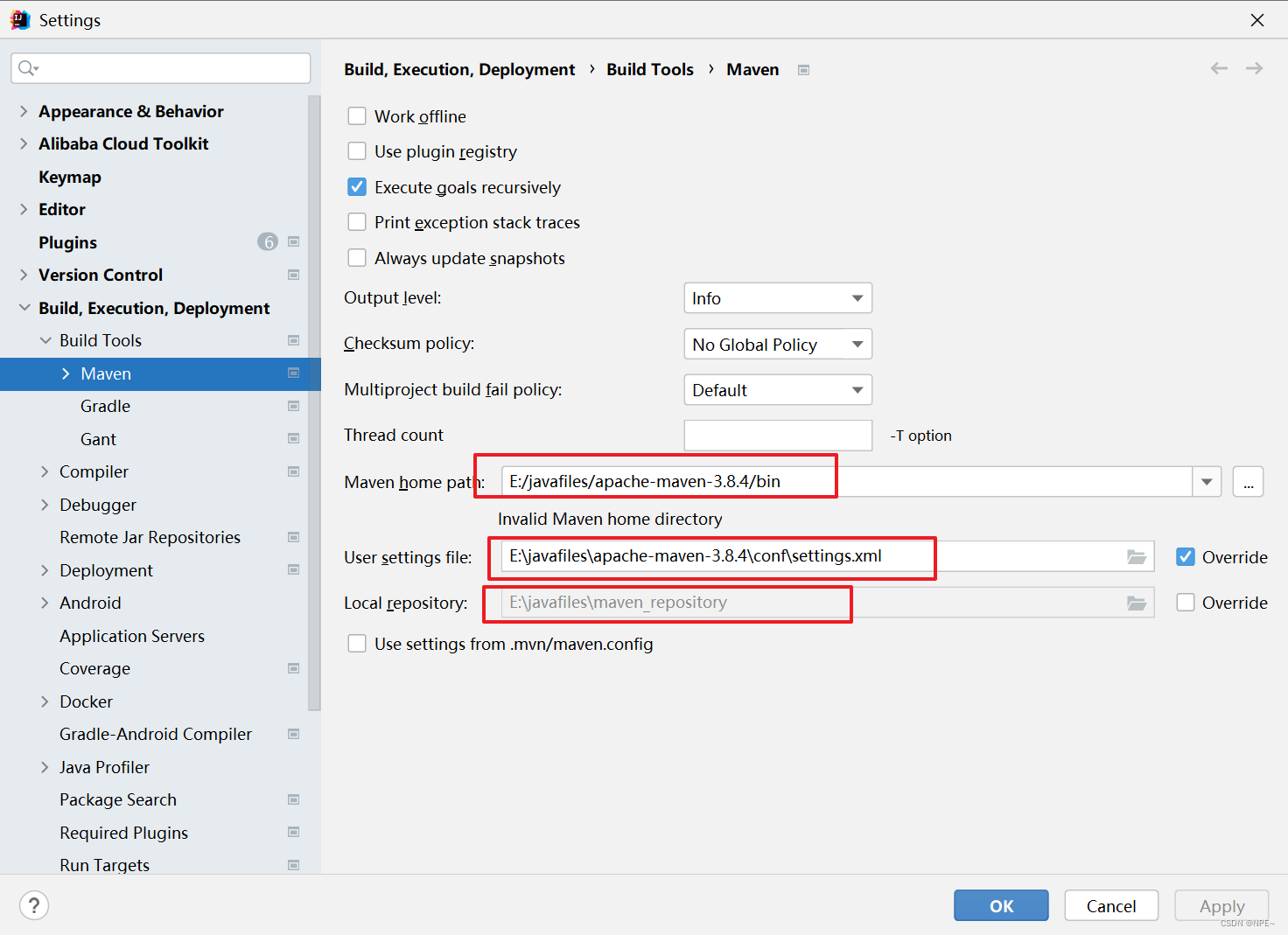Expand the Editor section
The image size is (1288, 935).
(24, 209)
